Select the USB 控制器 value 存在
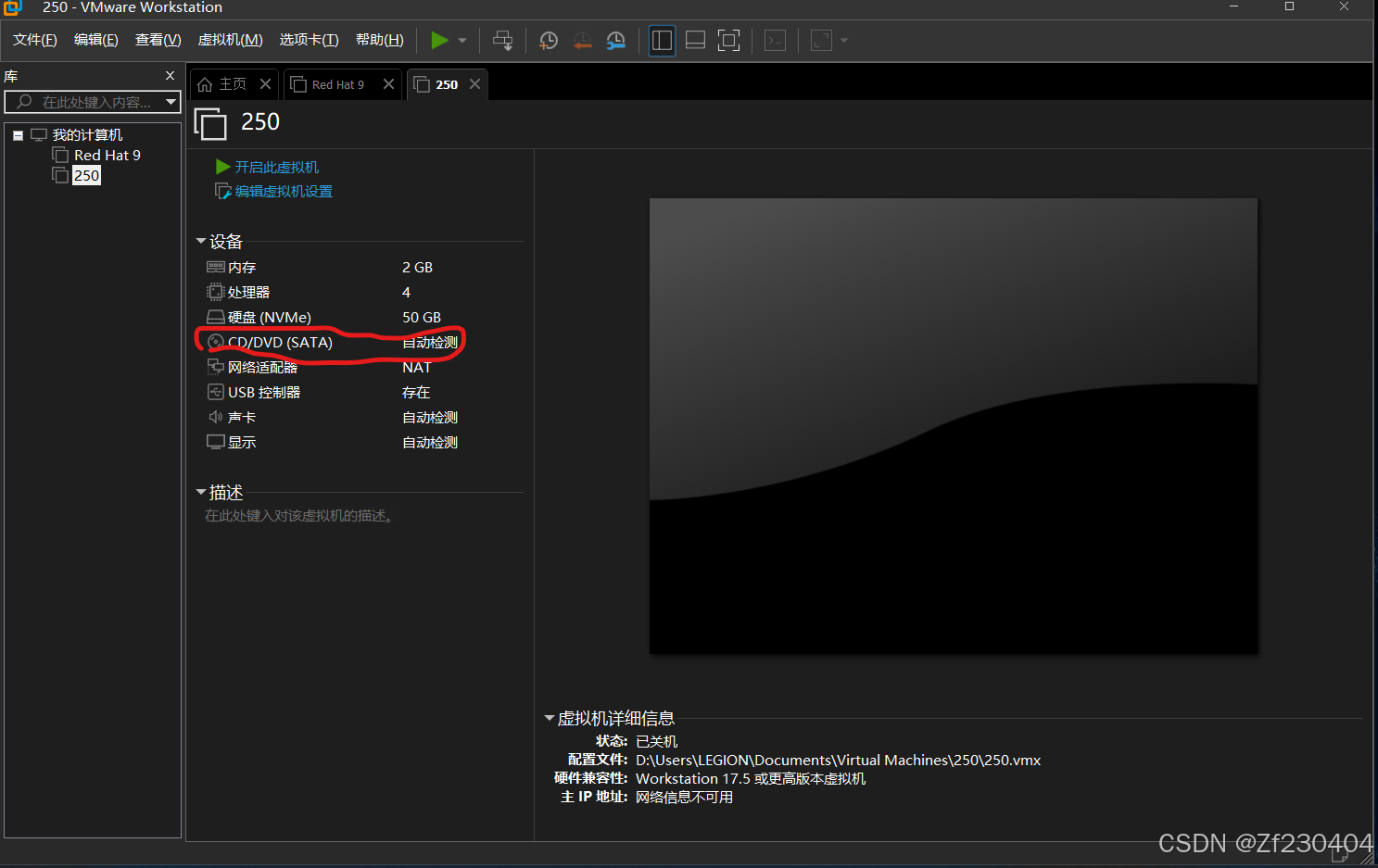 [x=416, y=392]
